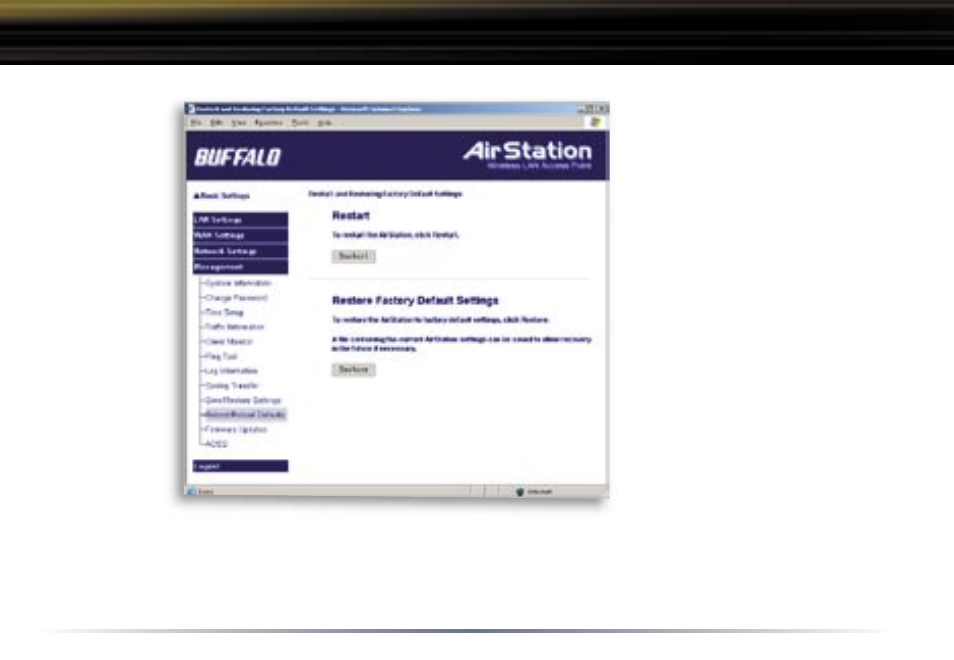Select System Information in Management tree
The width and height of the screenshot is (954, 660).
click(x=238, y=283)
